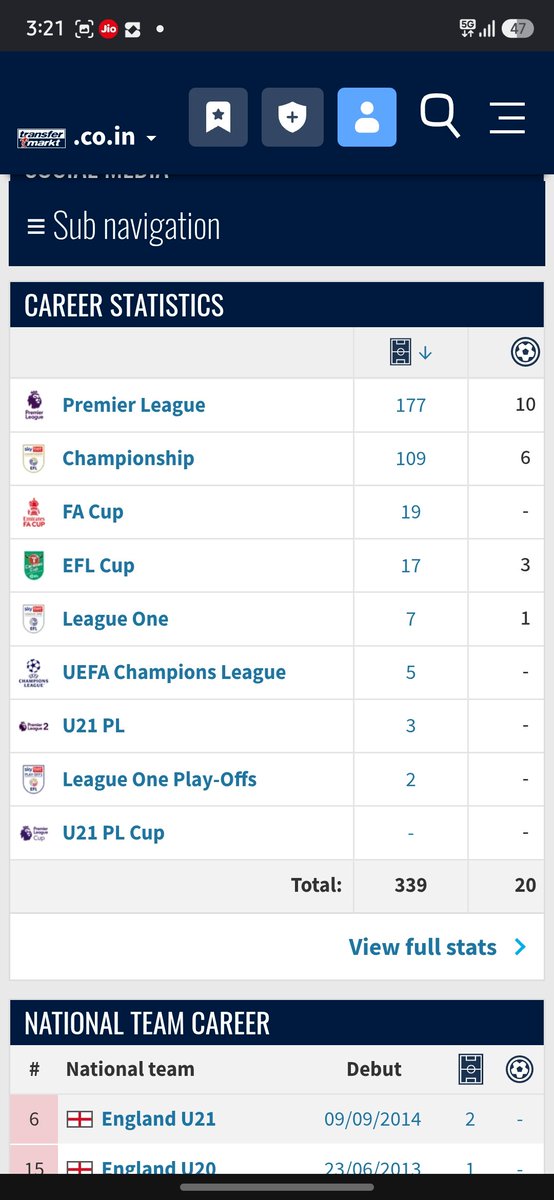Open the Premier League link
The height and width of the screenshot is (1200, 554).
[134, 405]
